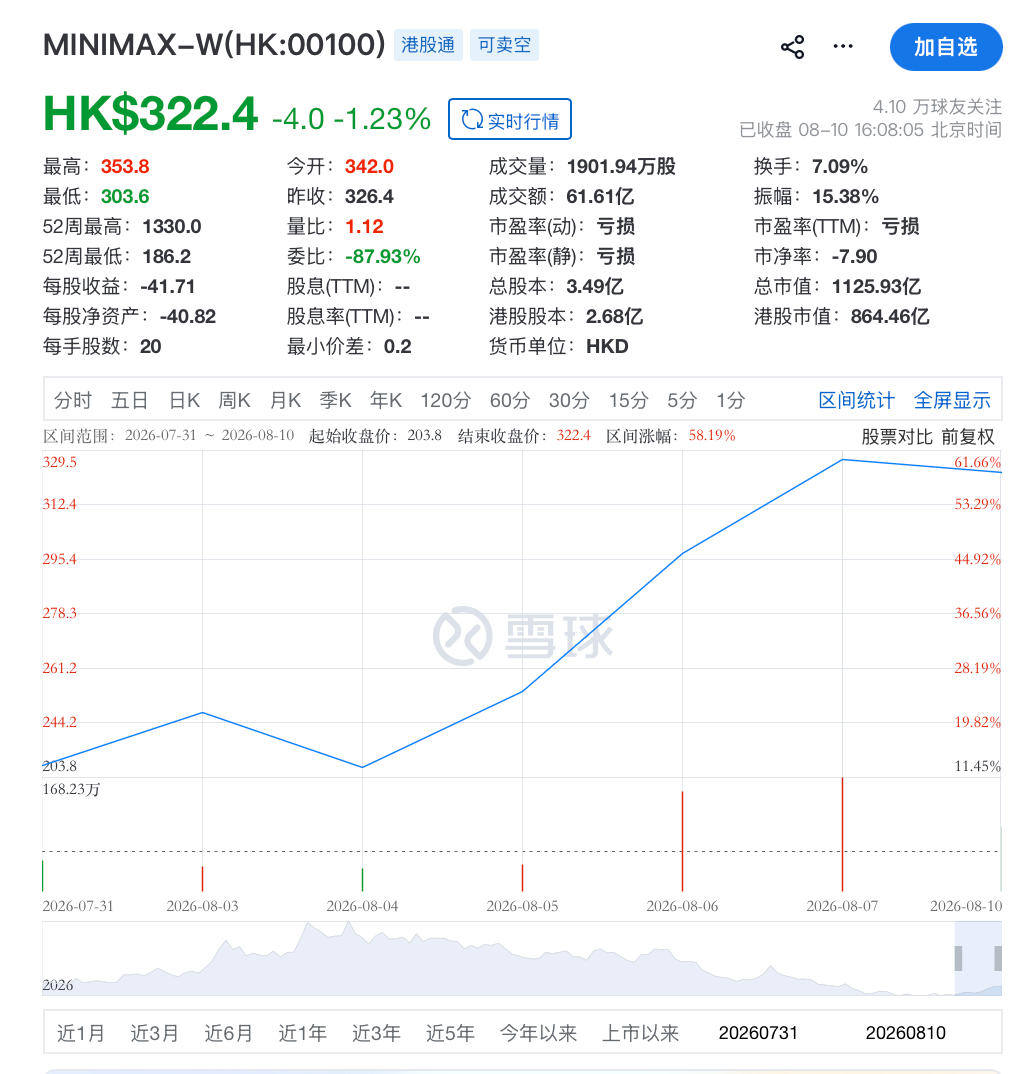
Task: Click the 总市值 value 1125.93亿
Action: 876,286
